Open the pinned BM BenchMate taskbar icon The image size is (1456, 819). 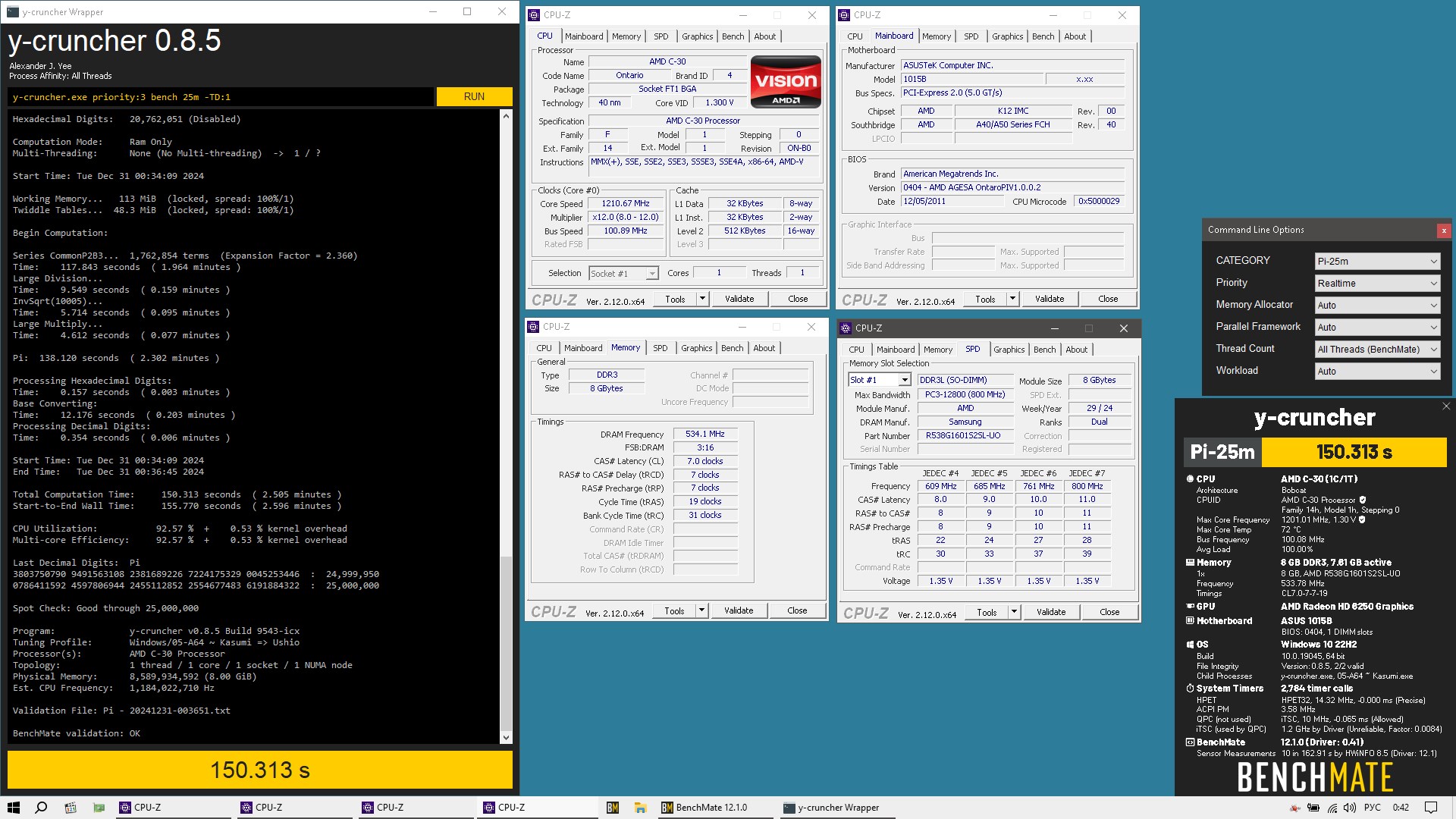tap(613, 808)
